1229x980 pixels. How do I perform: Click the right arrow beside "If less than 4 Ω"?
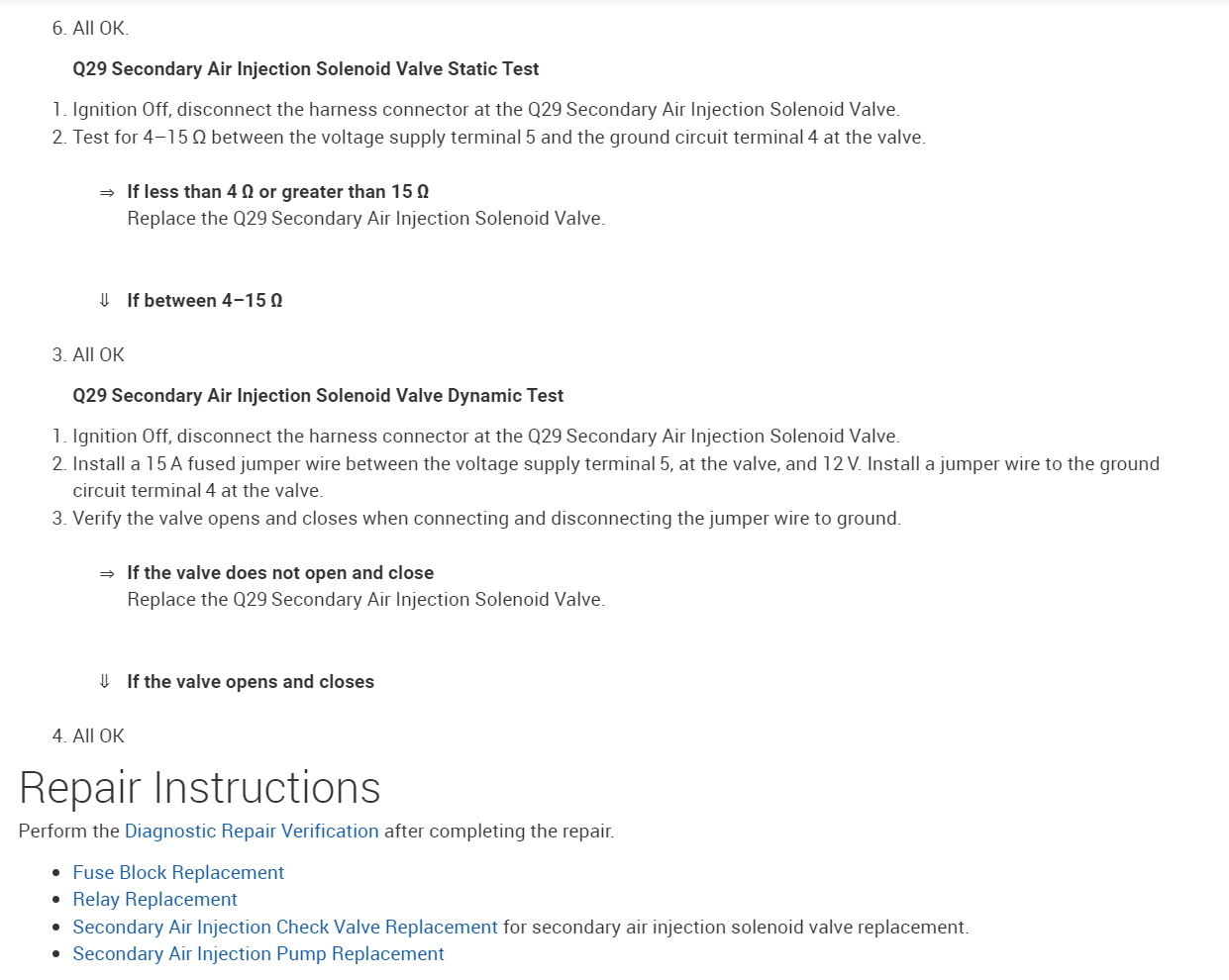(107, 192)
